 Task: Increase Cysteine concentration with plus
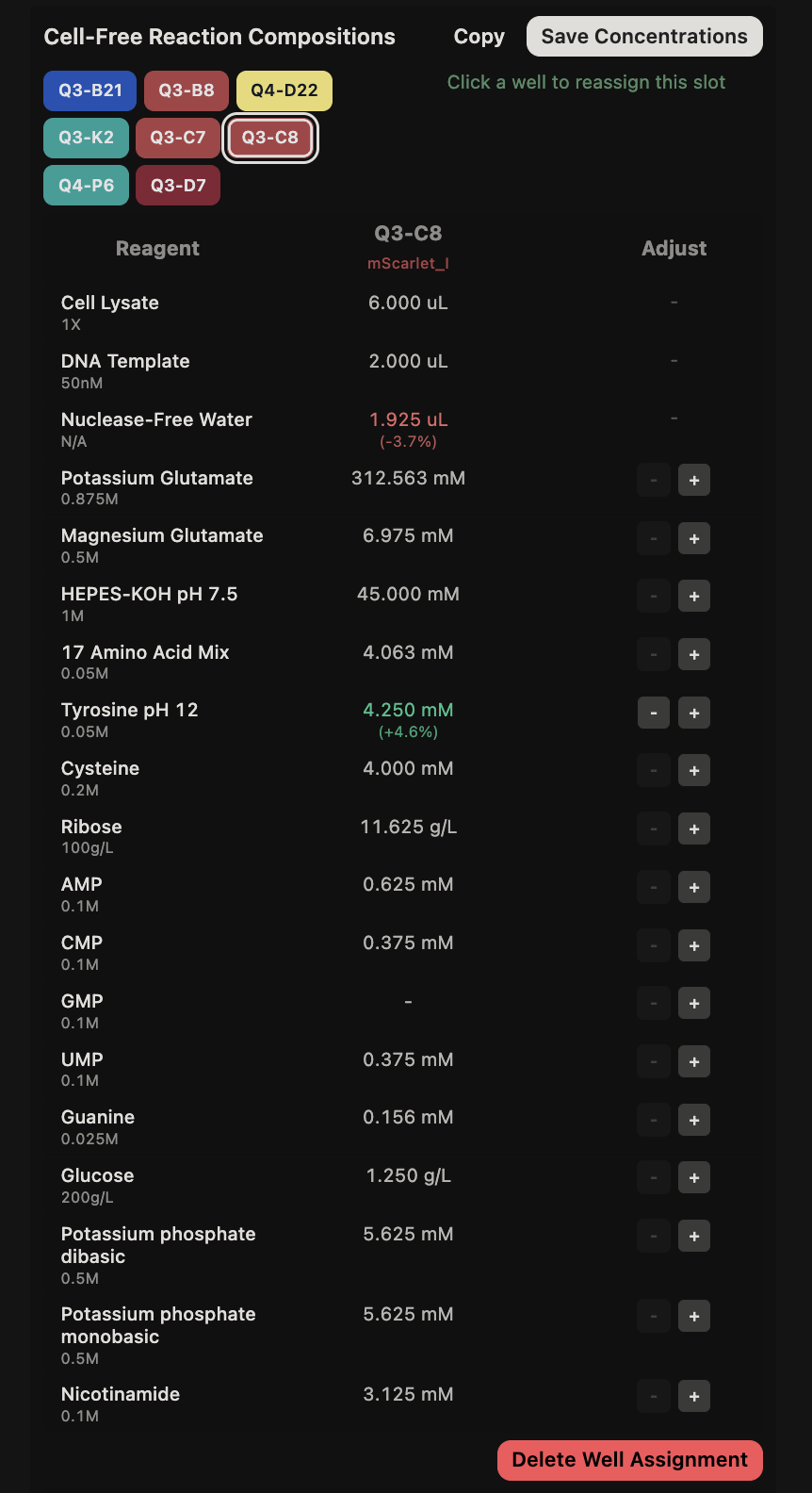click(x=694, y=771)
